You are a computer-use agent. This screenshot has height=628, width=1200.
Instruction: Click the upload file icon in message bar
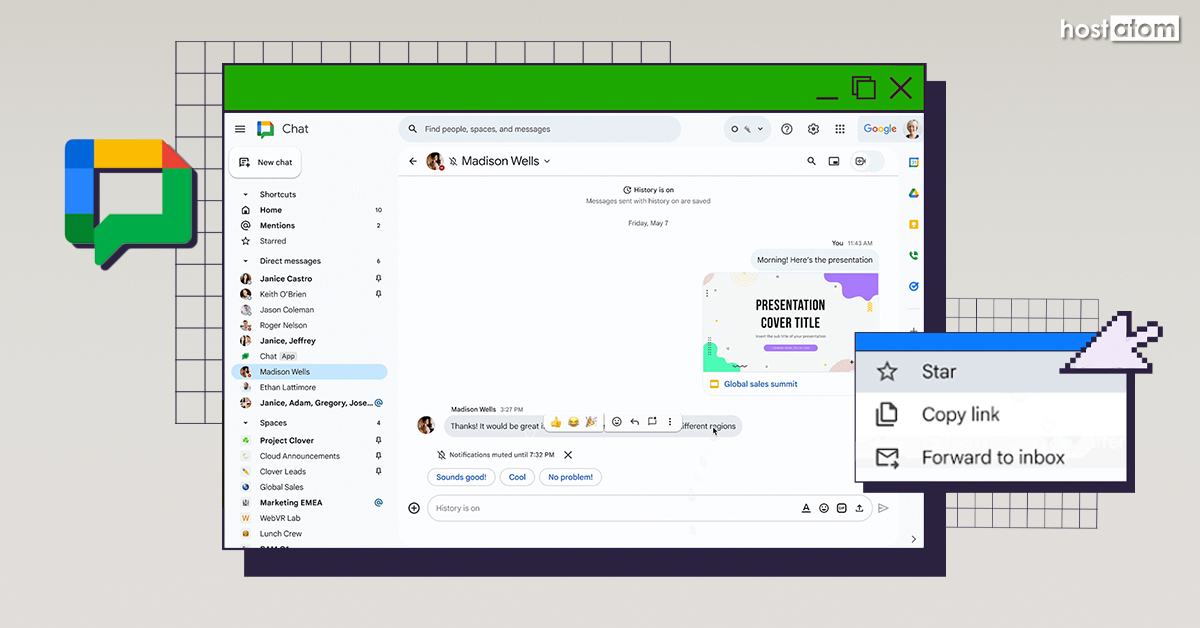859,508
